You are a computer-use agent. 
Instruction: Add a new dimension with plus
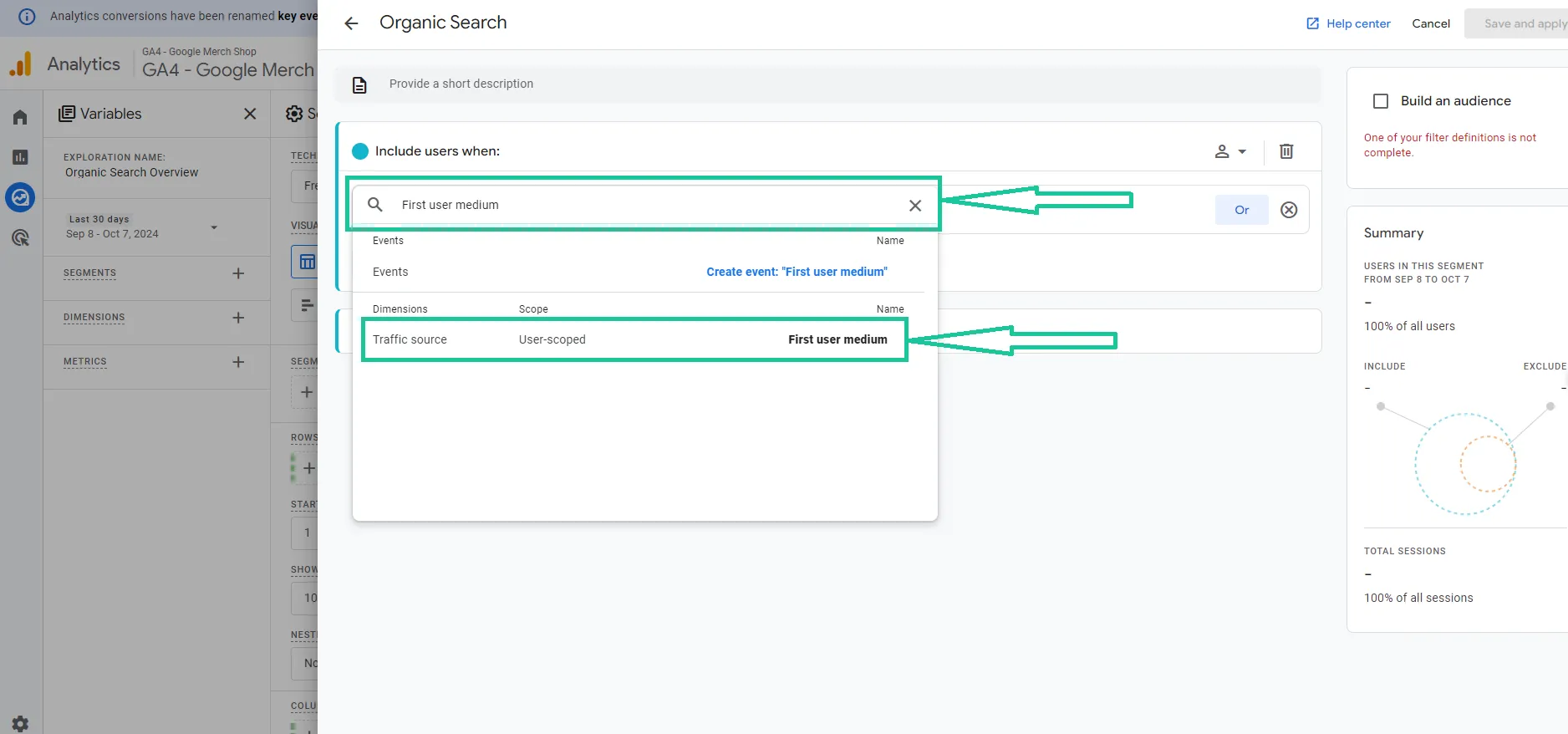point(238,318)
